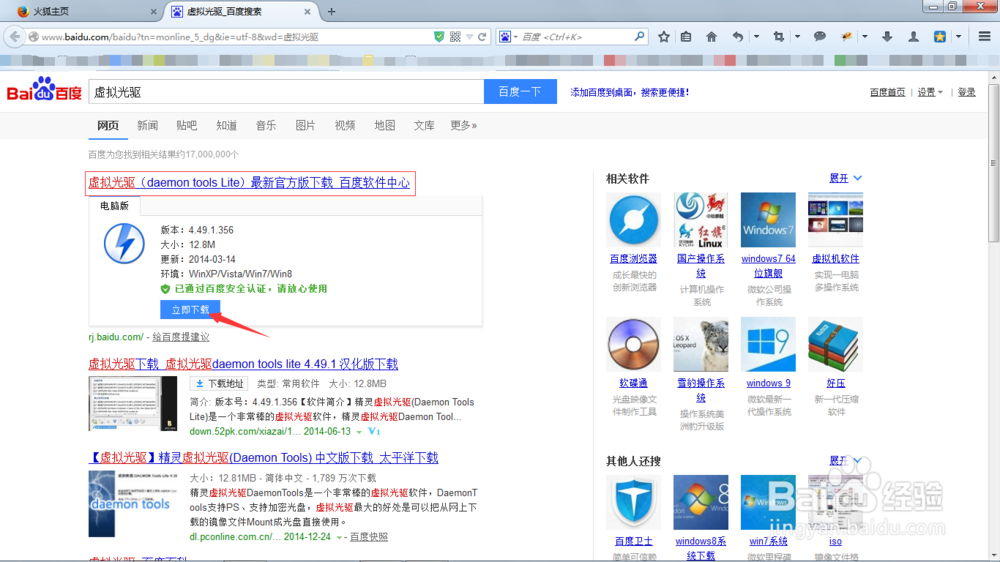Open the dropdown next to undo icon
The height and width of the screenshot is (562, 1000).
coord(756,37)
